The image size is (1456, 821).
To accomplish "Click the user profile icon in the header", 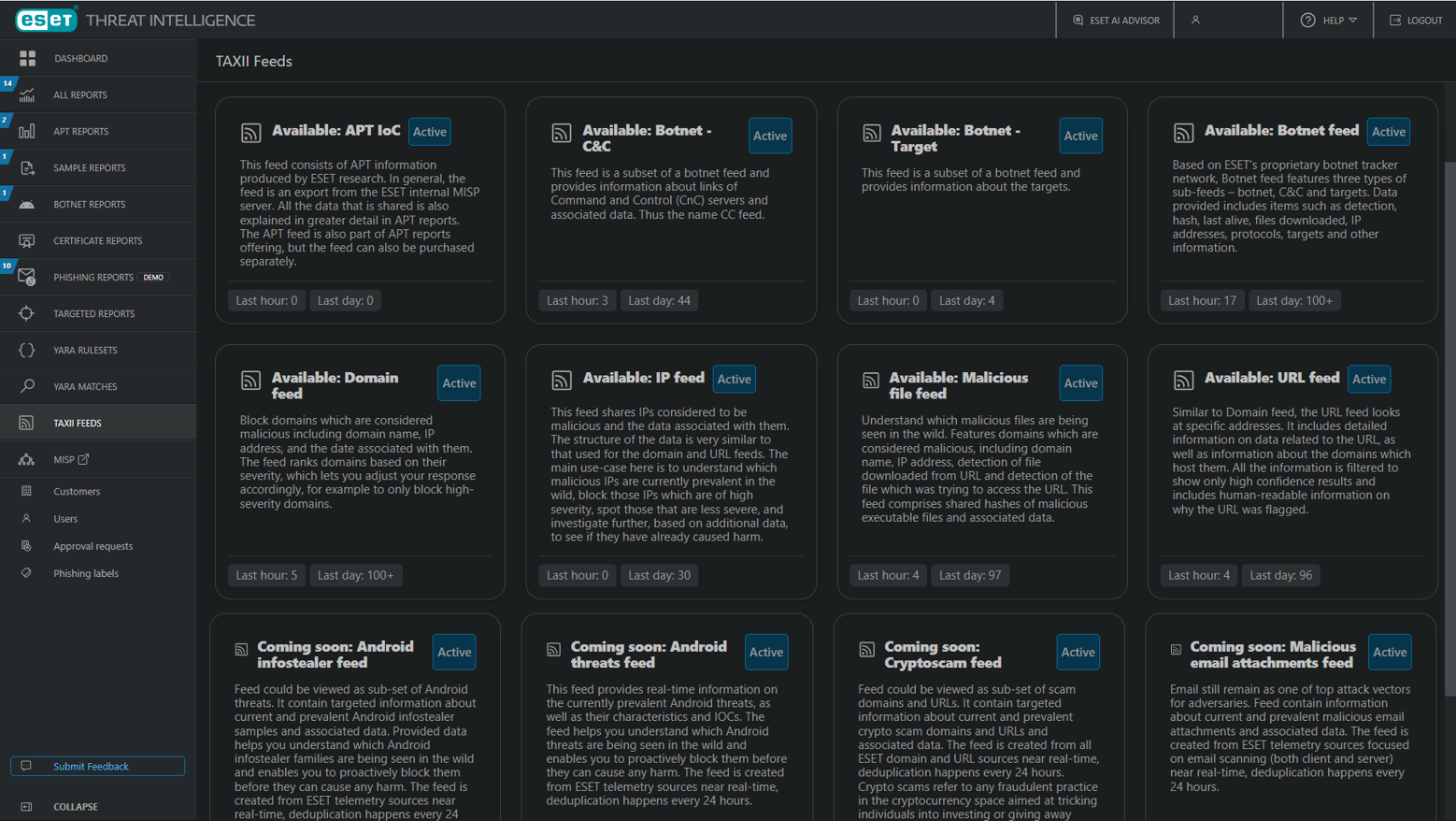I will click(1195, 20).
